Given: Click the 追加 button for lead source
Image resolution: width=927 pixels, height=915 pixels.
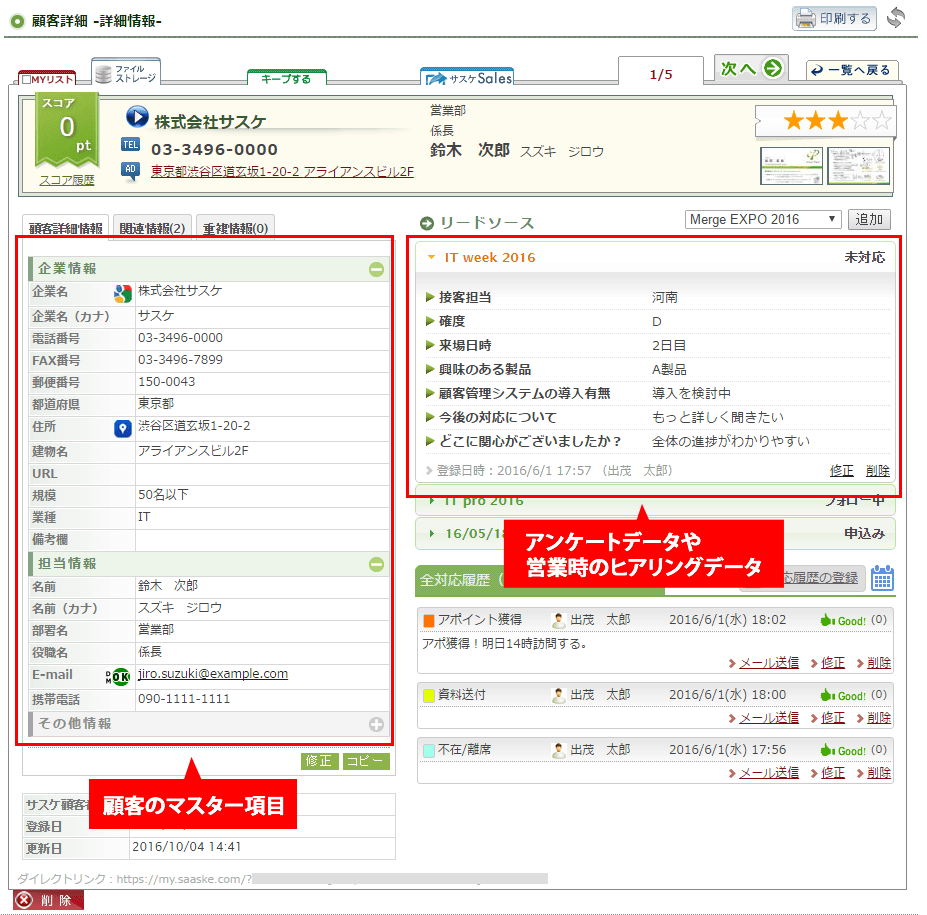Looking at the screenshot, I should [869, 219].
